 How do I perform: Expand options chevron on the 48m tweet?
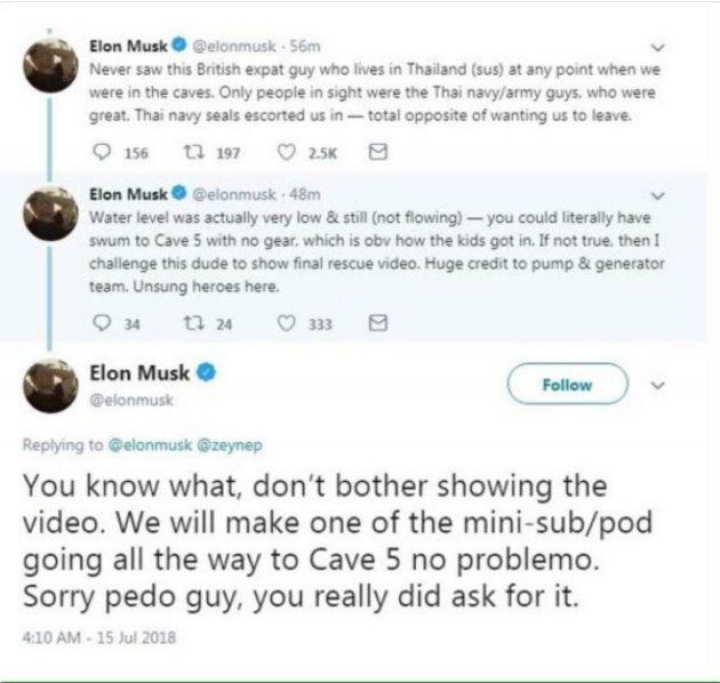point(657,194)
